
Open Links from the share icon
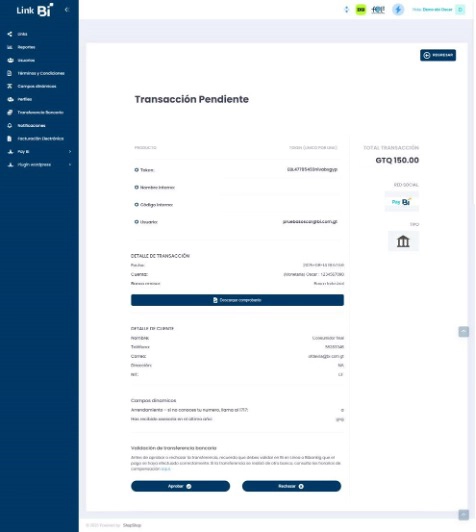coord(10,34)
